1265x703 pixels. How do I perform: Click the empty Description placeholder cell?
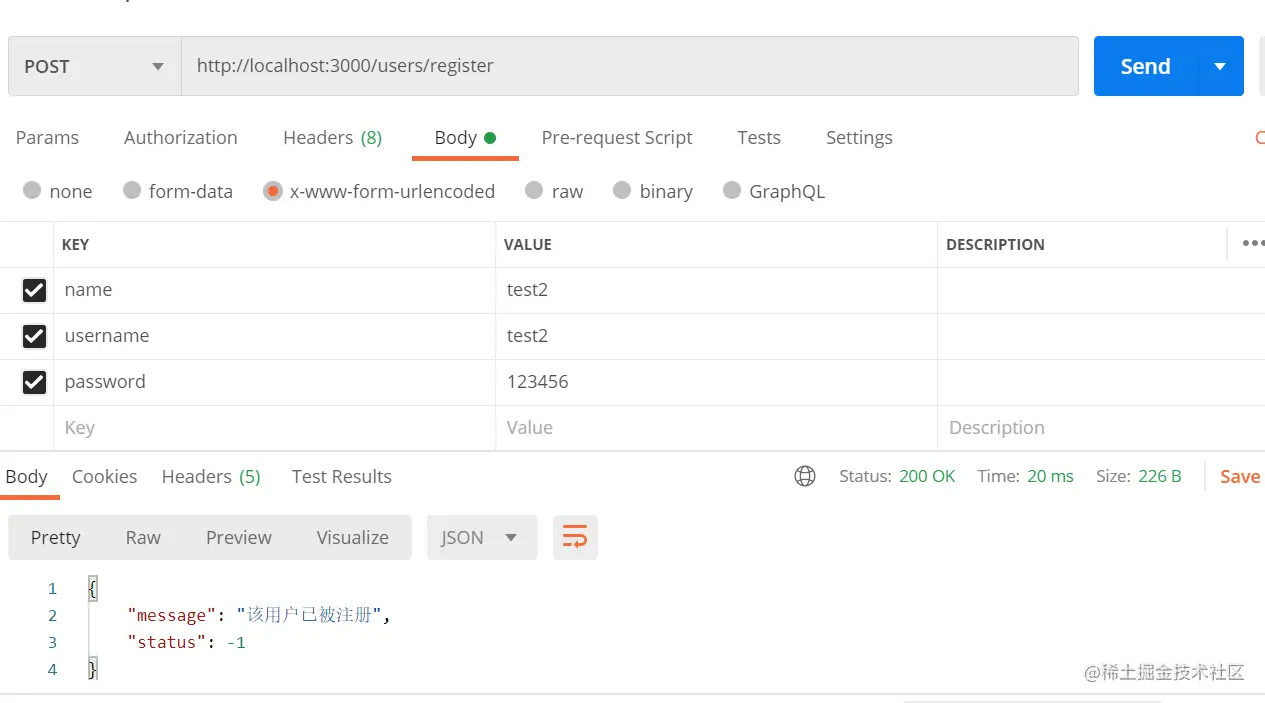click(1101, 428)
